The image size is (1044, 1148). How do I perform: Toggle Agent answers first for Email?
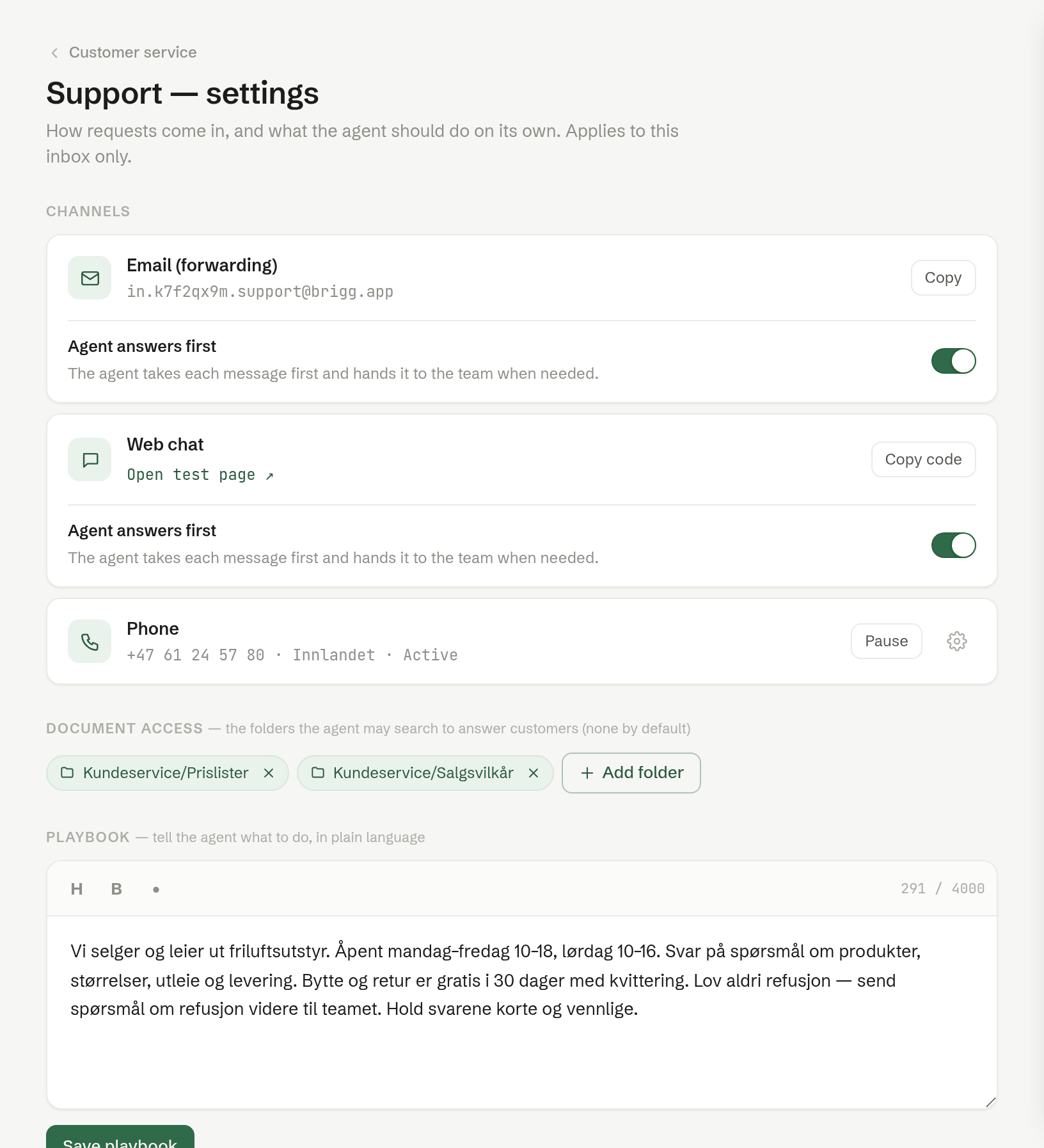pyautogui.click(x=953, y=361)
